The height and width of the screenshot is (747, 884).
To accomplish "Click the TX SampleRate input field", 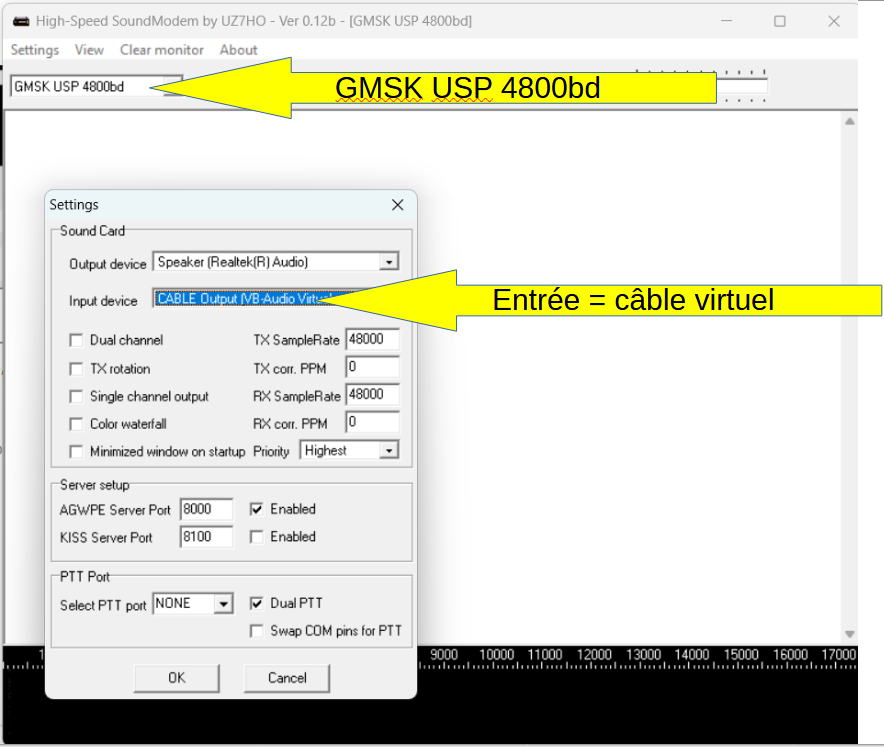I will 371,340.
